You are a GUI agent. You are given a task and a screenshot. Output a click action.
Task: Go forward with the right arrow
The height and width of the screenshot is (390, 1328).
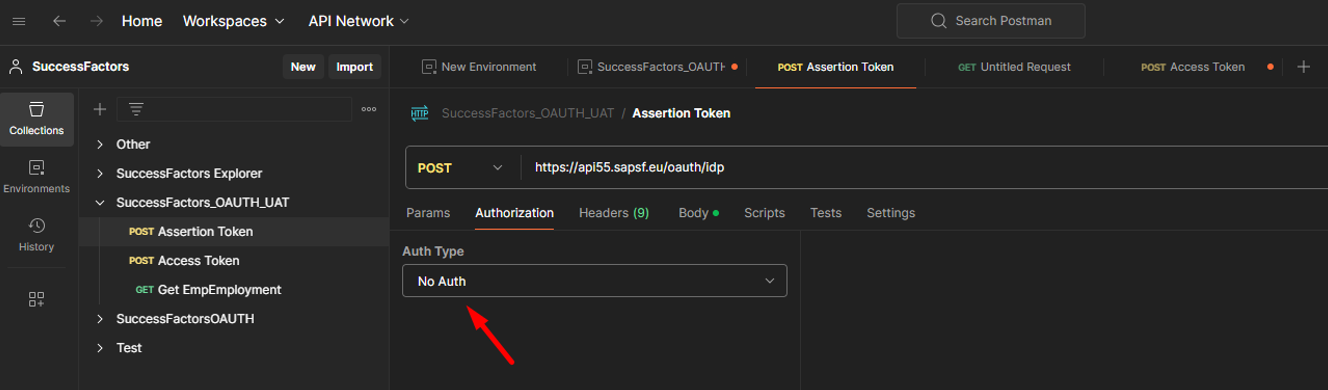point(96,21)
